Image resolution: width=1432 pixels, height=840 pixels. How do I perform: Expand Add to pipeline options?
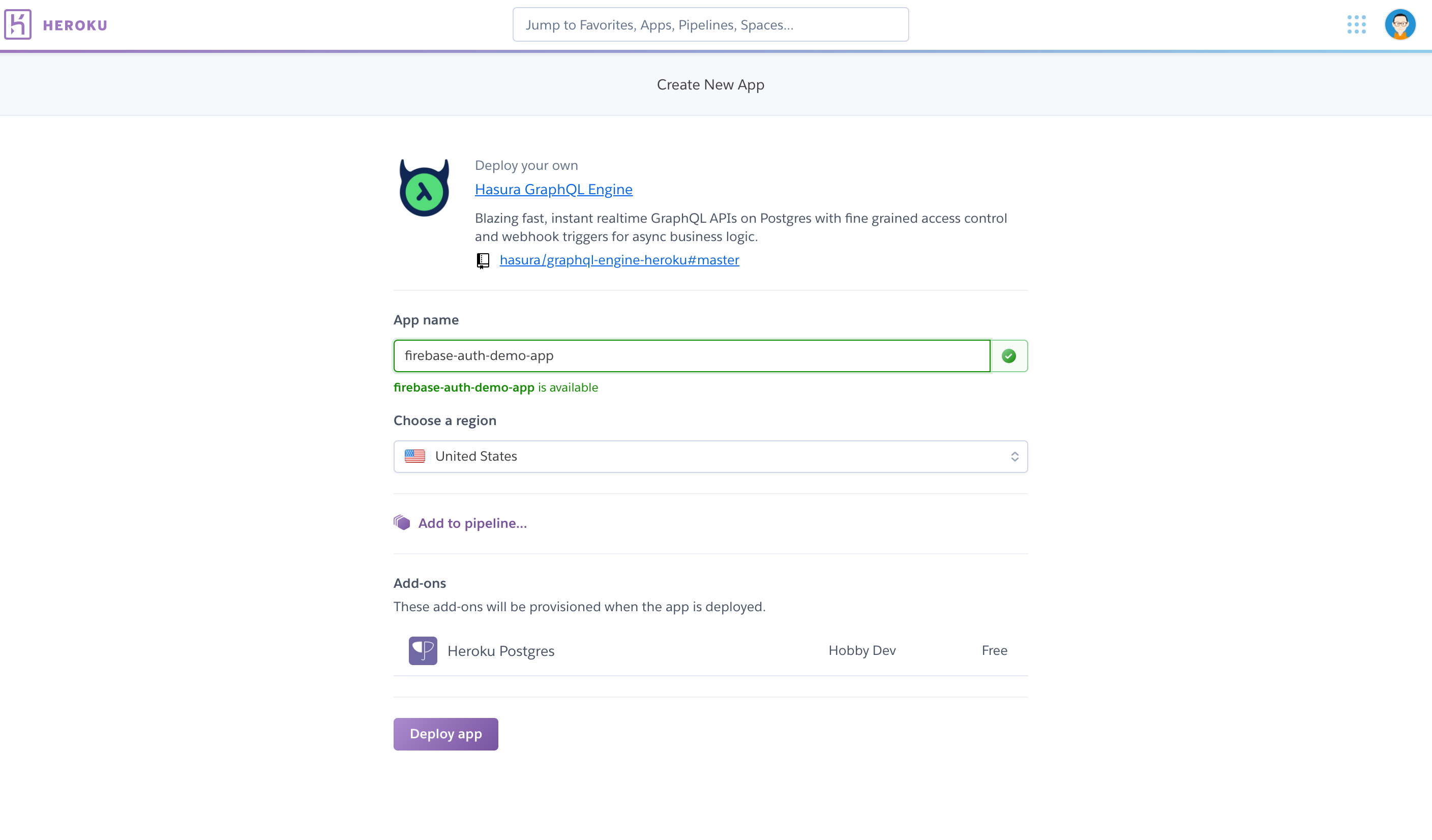(x=472, y=523)
